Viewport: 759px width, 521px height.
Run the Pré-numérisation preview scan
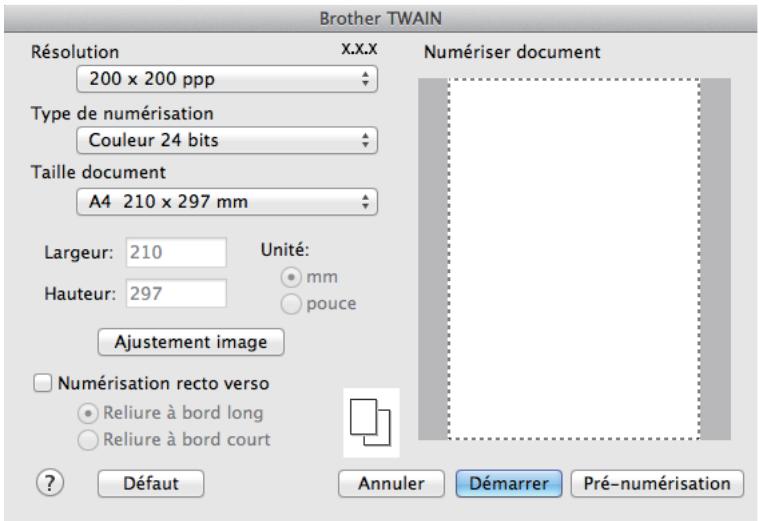tap(657, 483)
